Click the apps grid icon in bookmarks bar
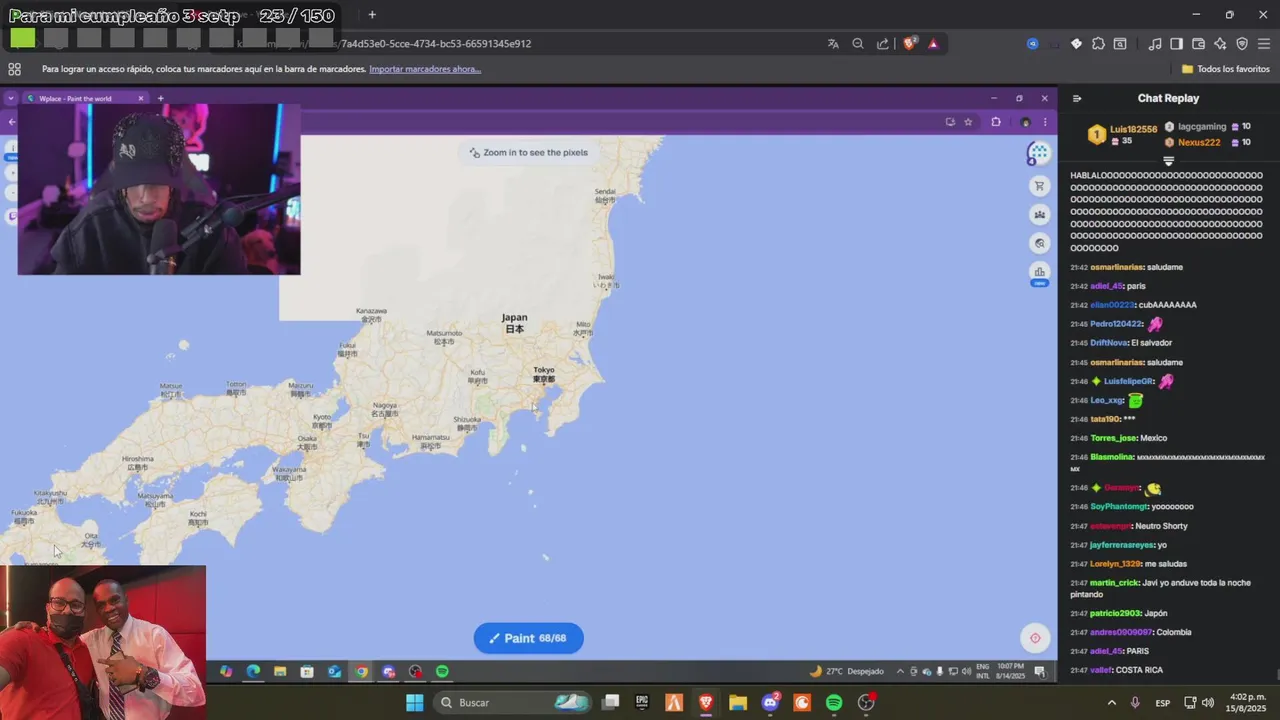1280x720 pixels. pyautogui.click(x=14, y=69)
